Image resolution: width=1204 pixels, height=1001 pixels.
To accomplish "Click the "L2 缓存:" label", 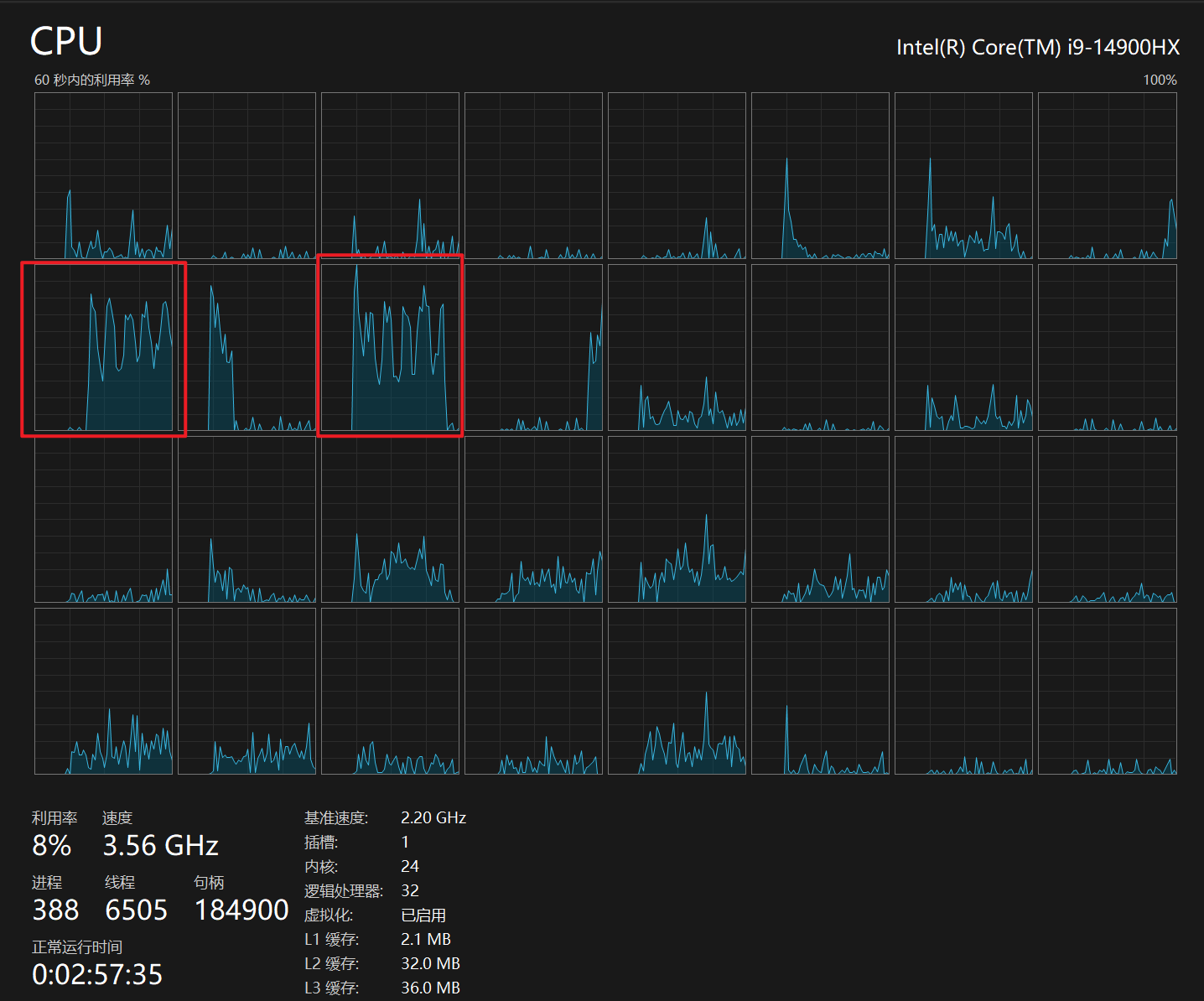I will (x=332, y=963).
